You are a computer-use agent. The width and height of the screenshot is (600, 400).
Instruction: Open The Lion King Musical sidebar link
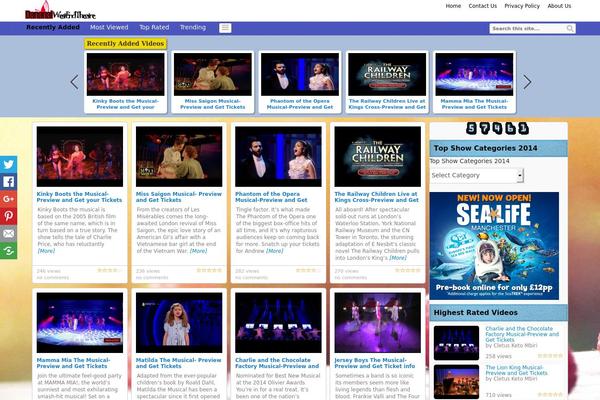[x=517, y=370]
